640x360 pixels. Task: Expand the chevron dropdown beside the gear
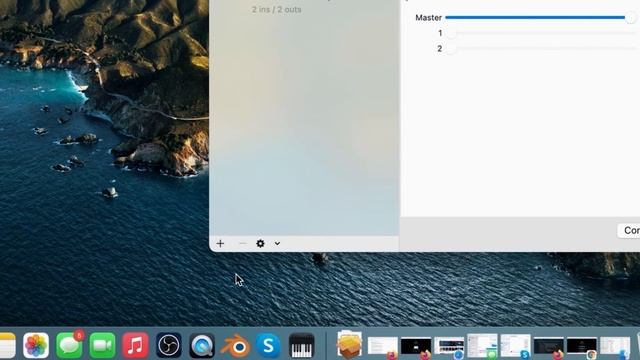coord(277,244)
